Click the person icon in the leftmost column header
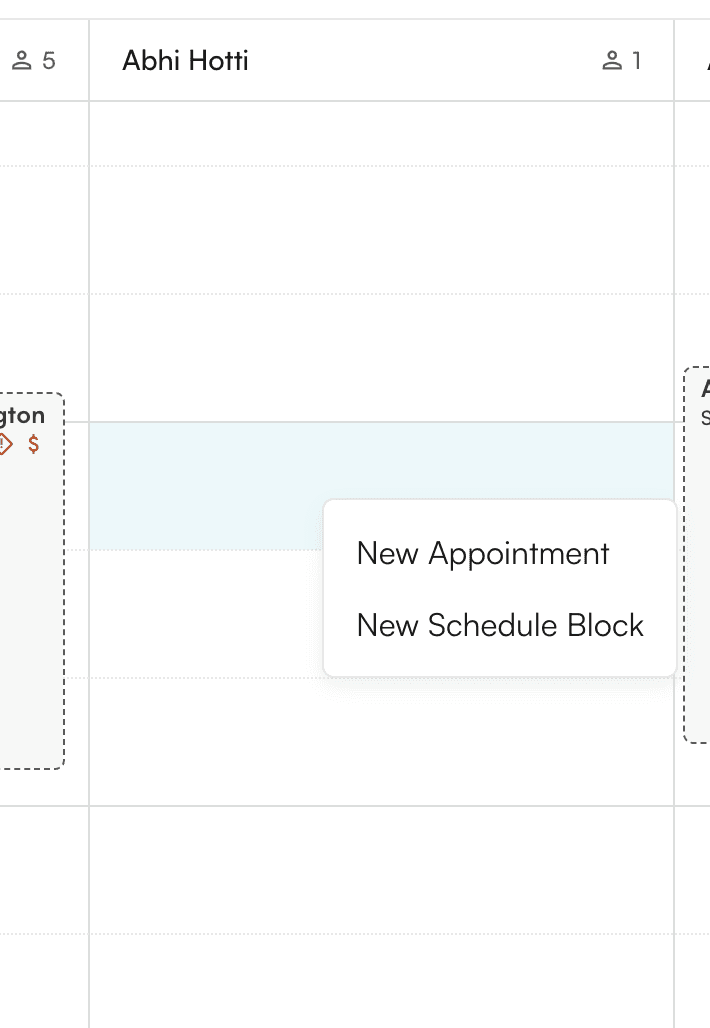 click(x=20, y=59)
